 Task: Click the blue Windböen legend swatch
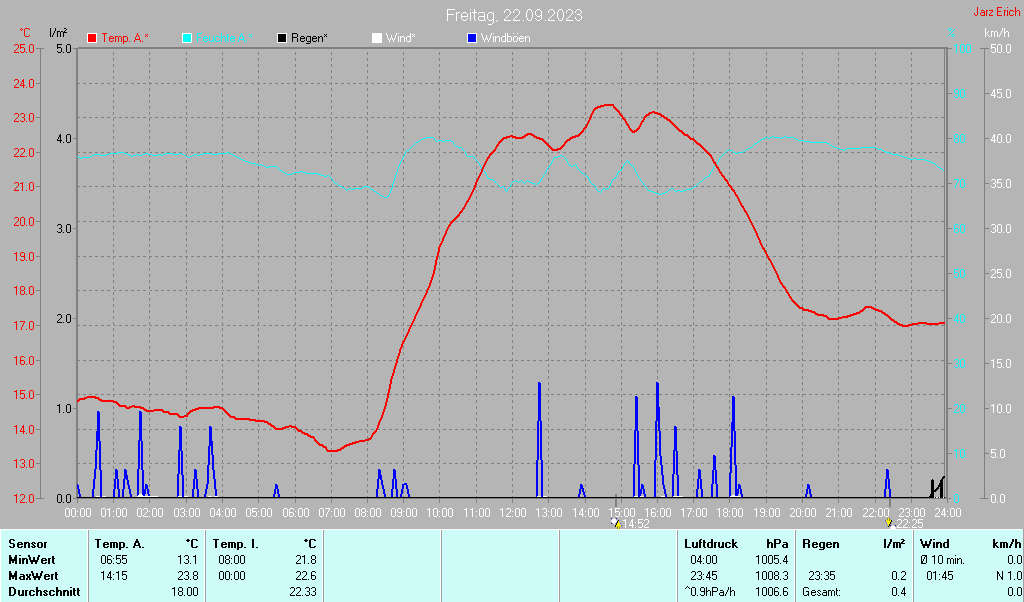[x=472, y=39]
